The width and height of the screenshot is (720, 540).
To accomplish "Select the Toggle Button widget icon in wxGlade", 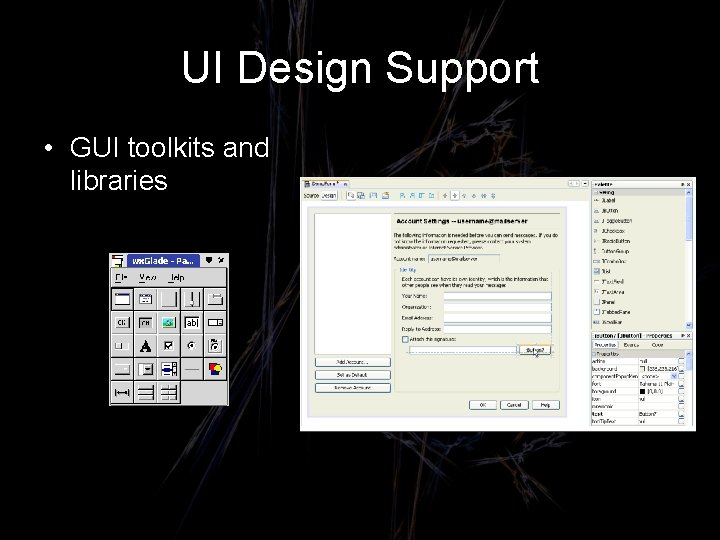I will pyautogui.click(x=146, y=323).
